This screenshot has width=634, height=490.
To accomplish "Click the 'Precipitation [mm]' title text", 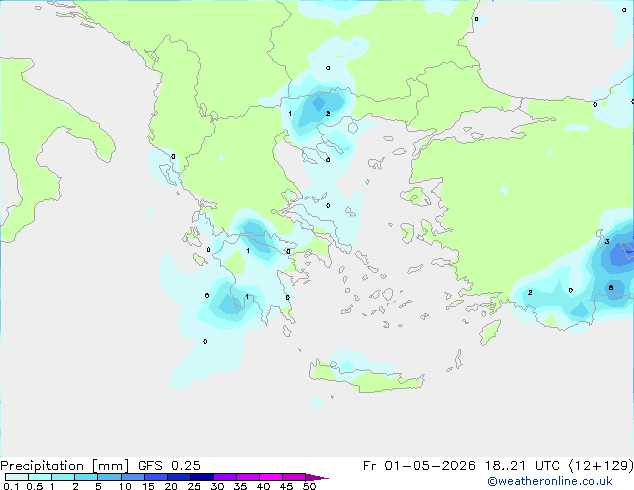I will point(64,466).
